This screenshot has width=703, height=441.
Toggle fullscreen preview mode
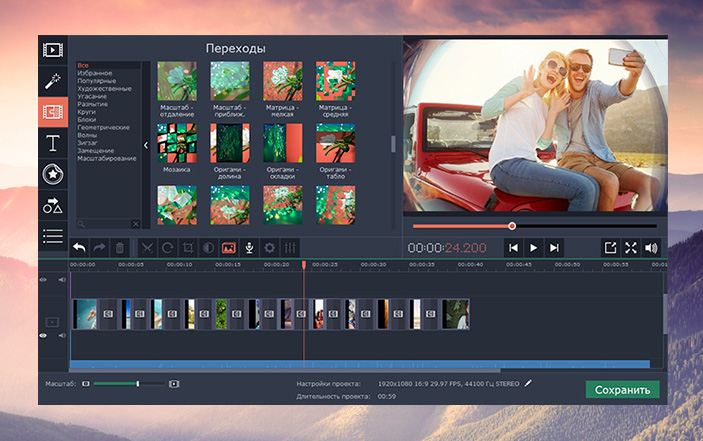[x=631, y=247]
